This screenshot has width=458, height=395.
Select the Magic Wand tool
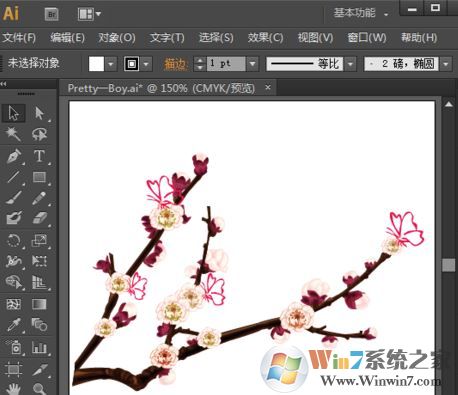click(x=13, y=134)
